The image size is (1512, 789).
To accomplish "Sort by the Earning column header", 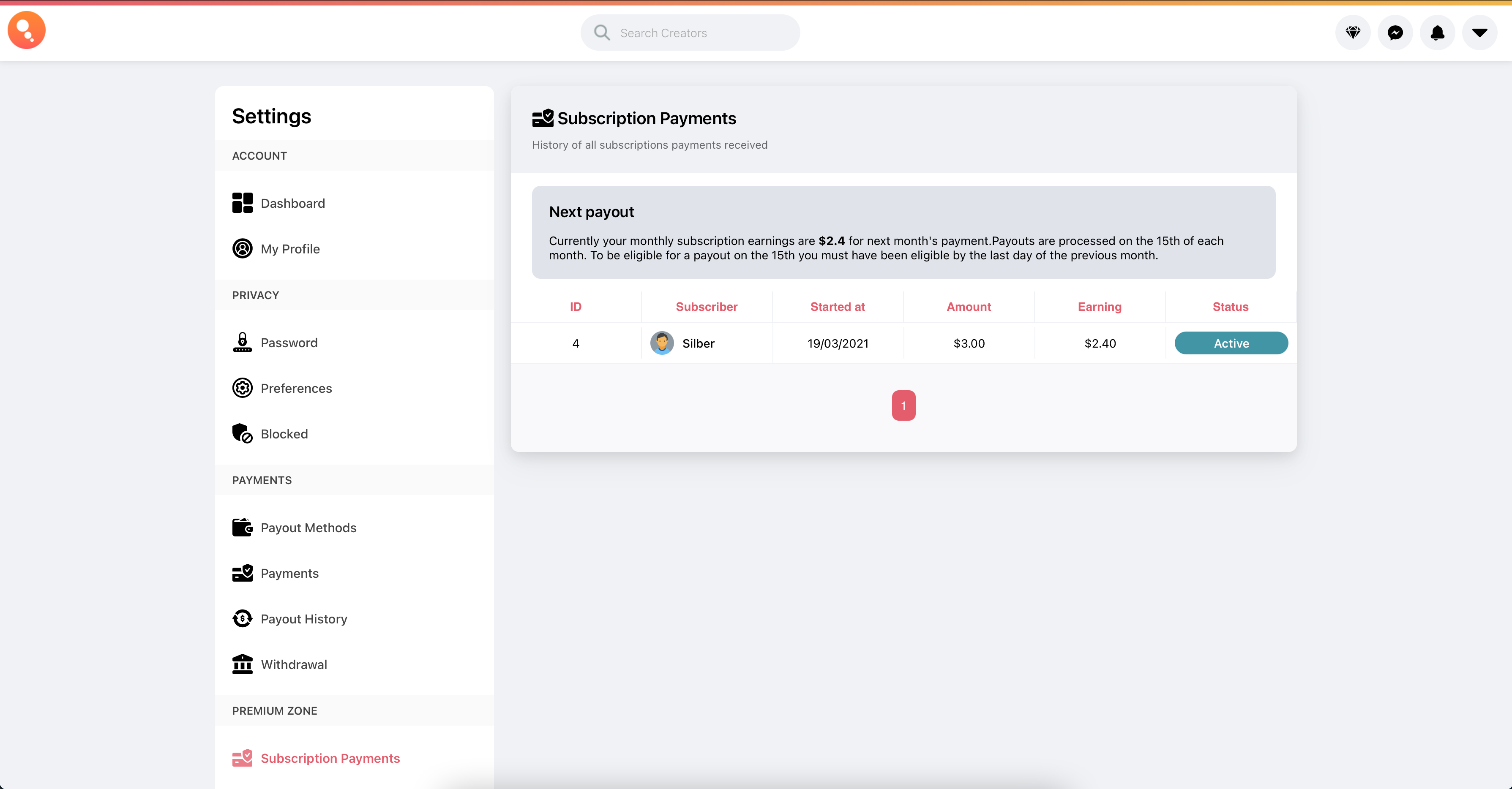I will pyautogui.click(x=1100, y=306).
